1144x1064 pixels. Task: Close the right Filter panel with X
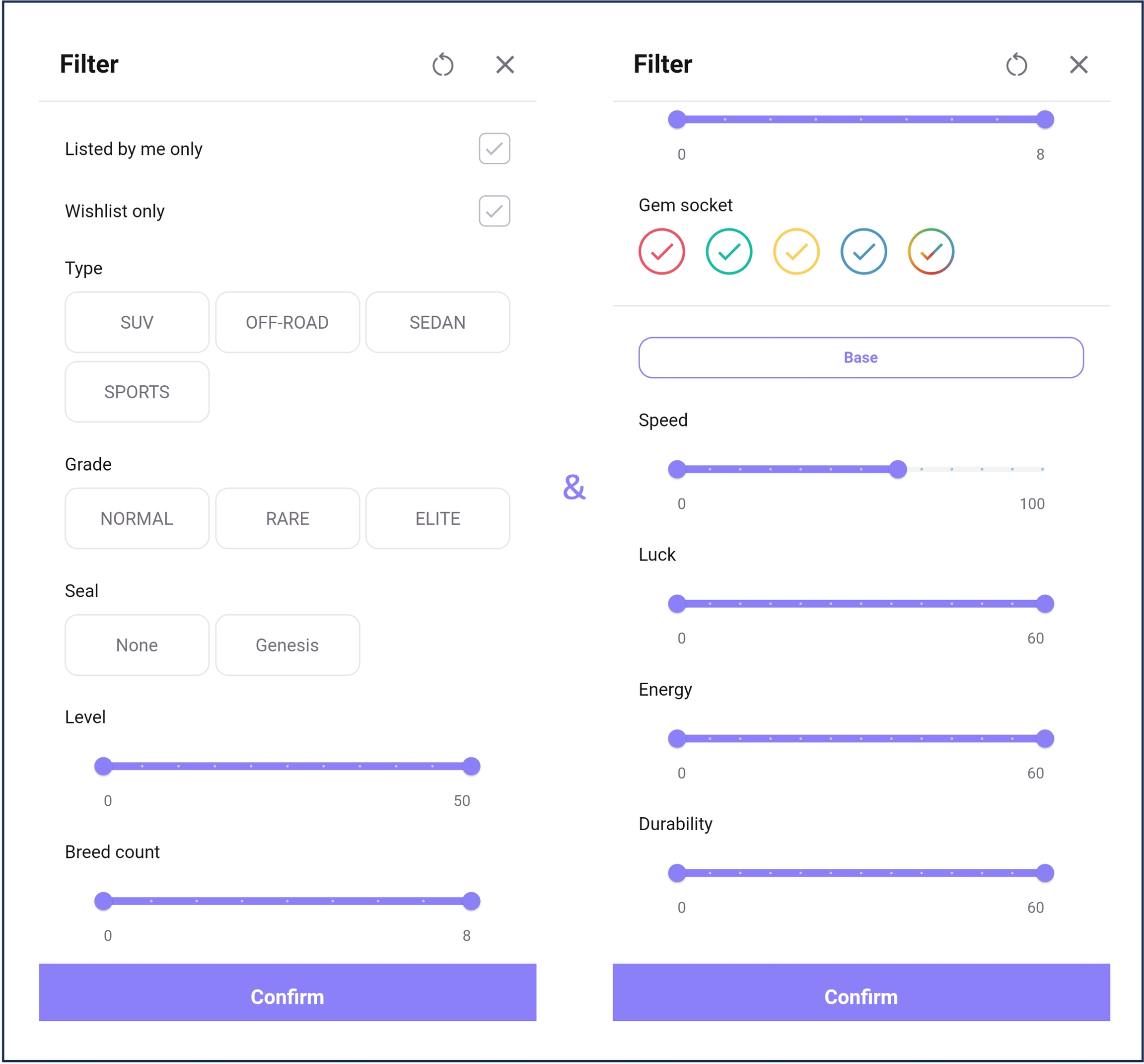(1078, 65)
